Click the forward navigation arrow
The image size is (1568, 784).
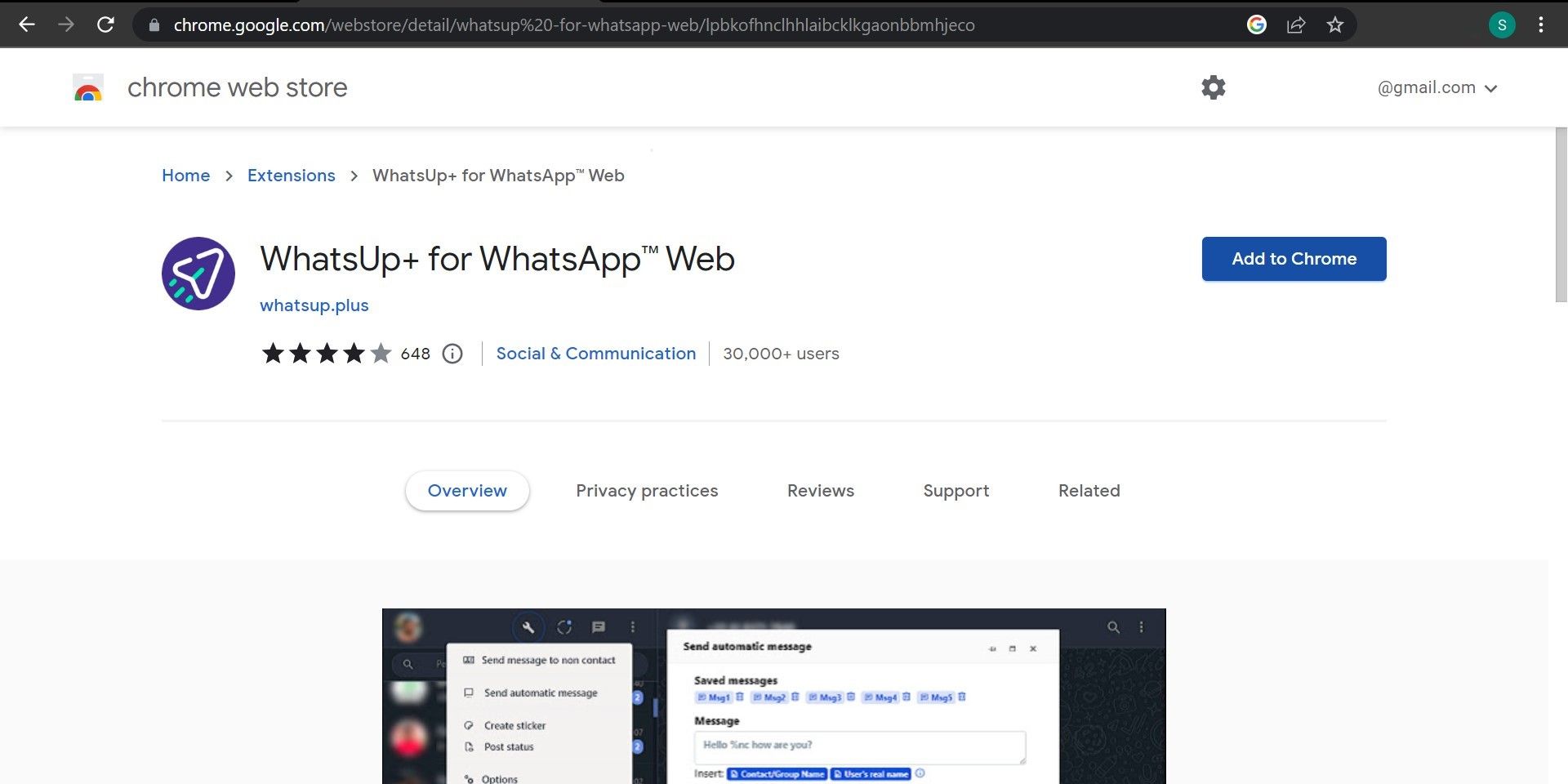tap(66, 24)
